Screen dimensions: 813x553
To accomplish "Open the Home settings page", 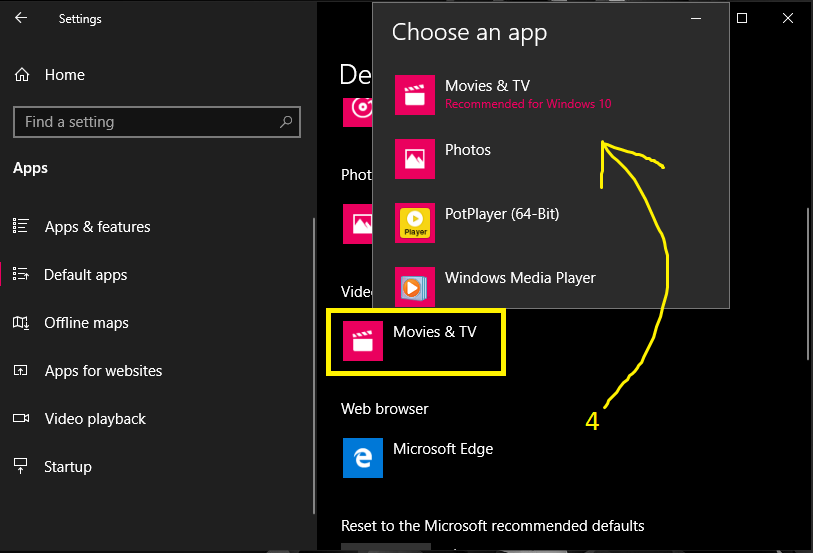I will click(64, 75).
